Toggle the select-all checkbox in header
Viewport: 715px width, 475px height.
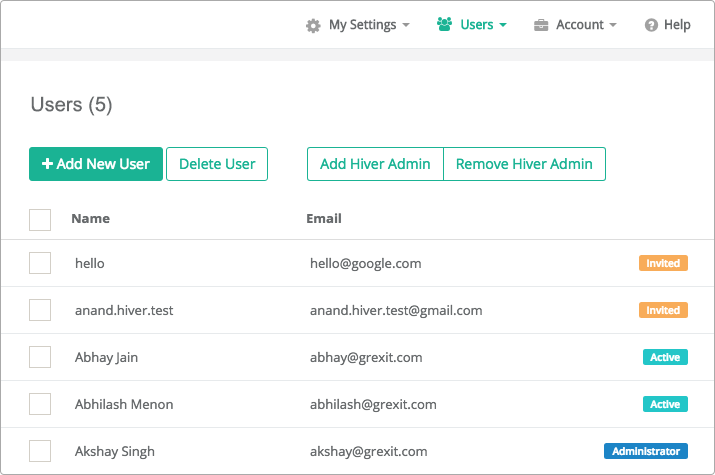pos(40,220)
